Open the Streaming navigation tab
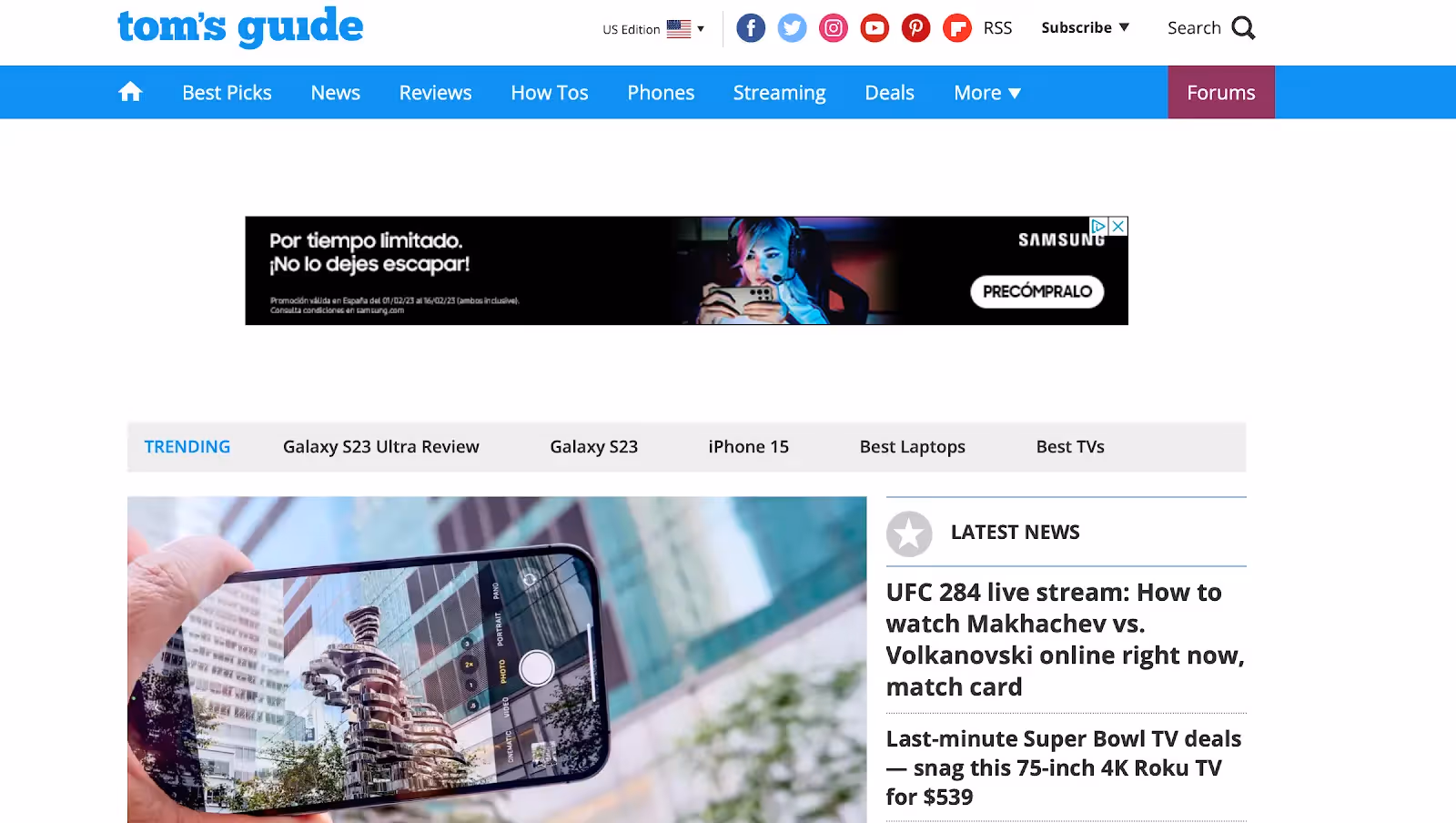This screenshot has height=823, width=1456. [780, 93]
